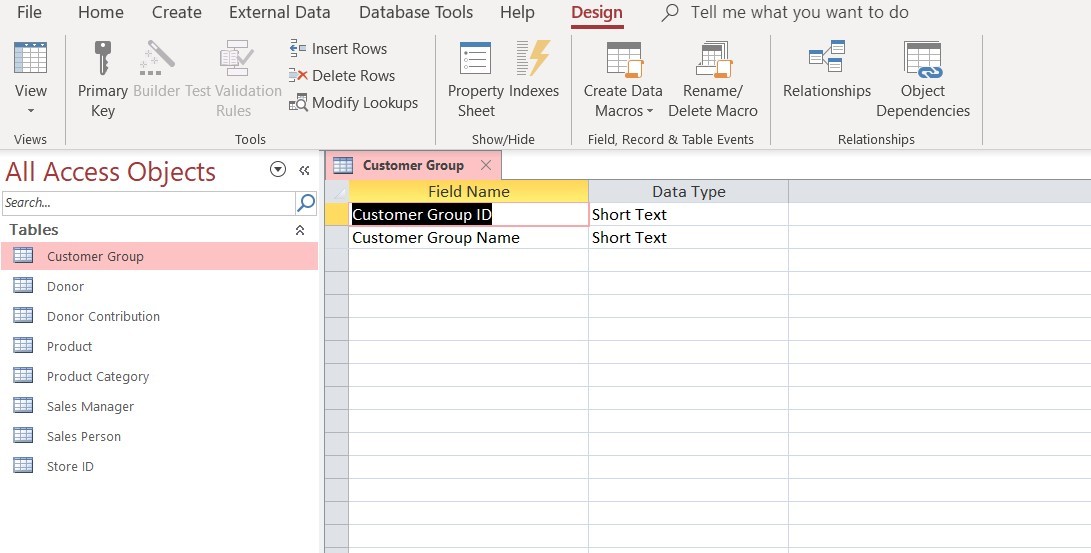Open the External Data ribbon tab
The image size is (1091, 553).
click(x=279, y=13)
